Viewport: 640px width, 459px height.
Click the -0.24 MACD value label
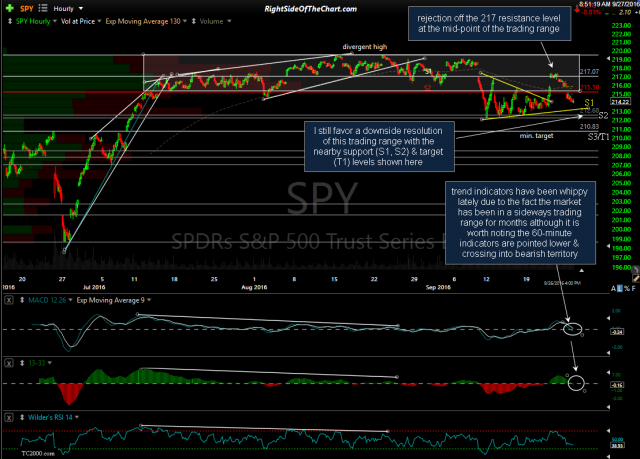pyautogui.click(x=617, y=332)
